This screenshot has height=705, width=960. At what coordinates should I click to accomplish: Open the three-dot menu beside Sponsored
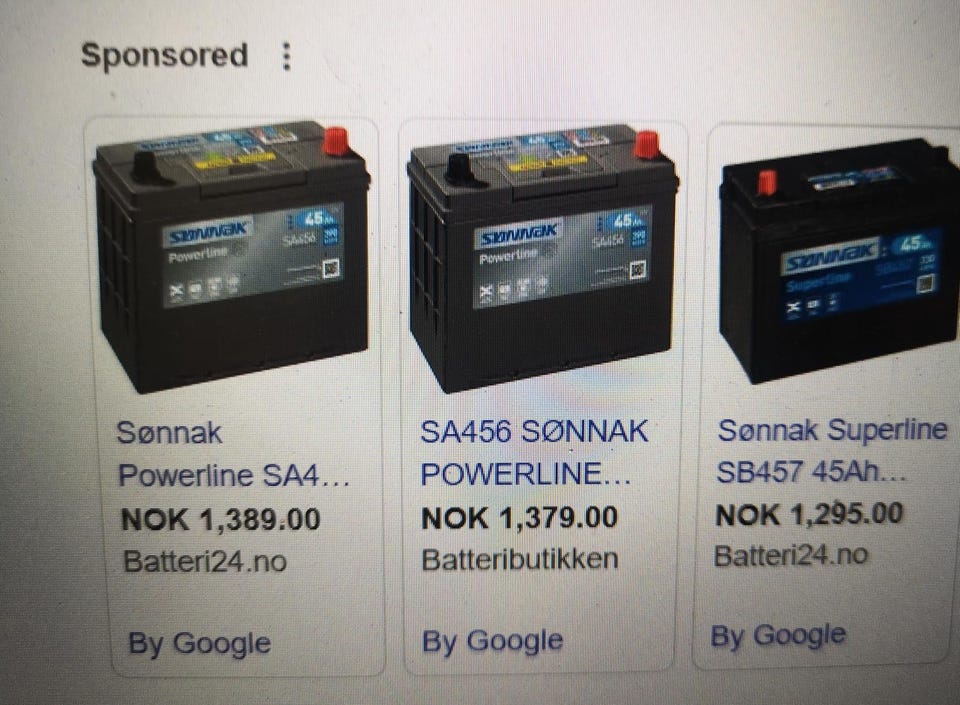[287, 56]
